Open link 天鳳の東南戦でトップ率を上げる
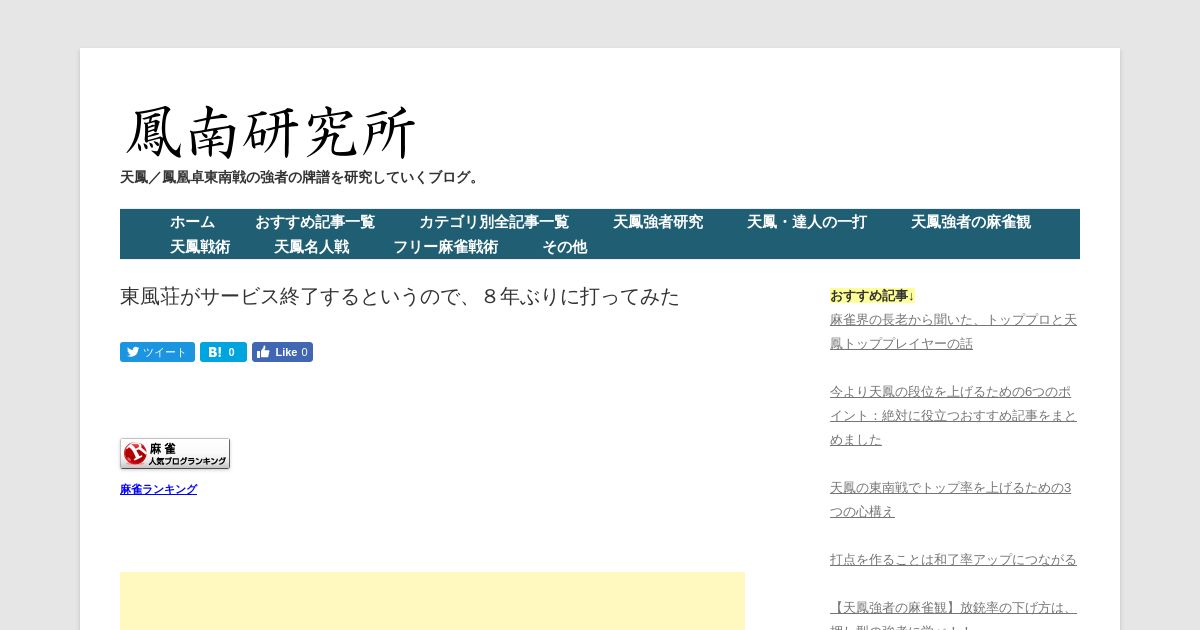This screenshot has width=1200, height=630. pos(950,500)
